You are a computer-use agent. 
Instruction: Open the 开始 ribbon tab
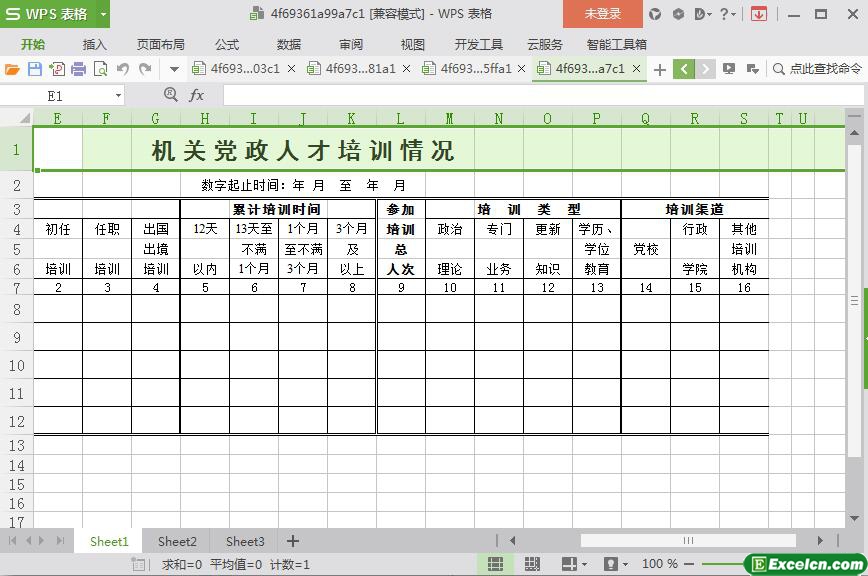(x=33, y=44)
